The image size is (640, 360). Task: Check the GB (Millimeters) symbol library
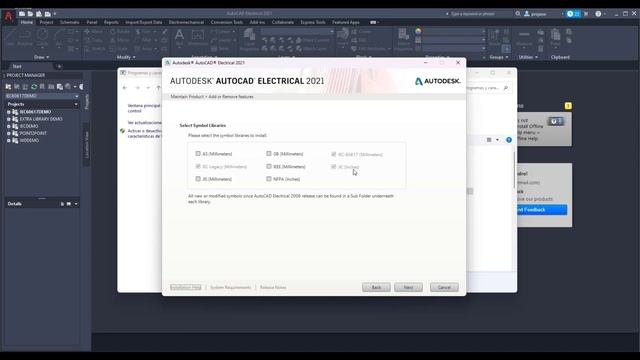(269, 154)
